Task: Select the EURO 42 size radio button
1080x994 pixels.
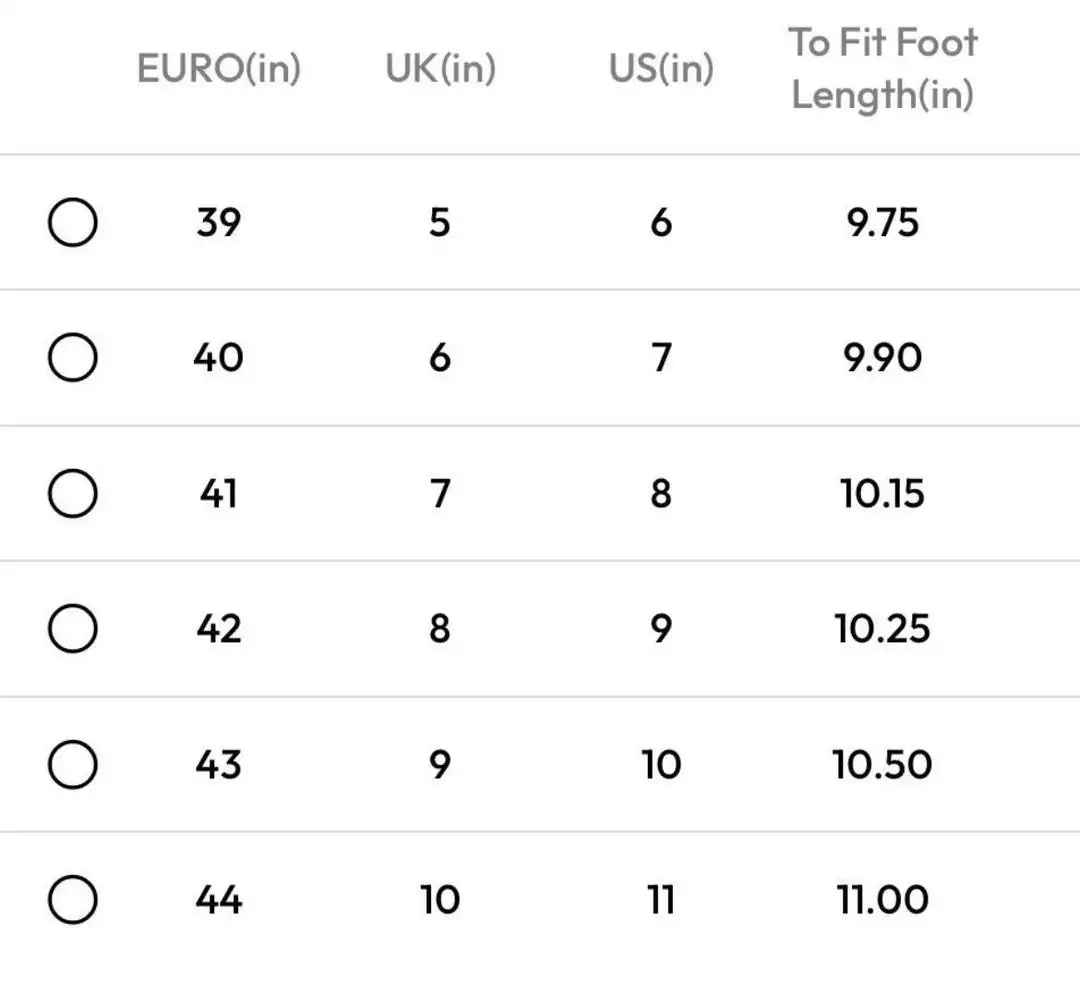Action: [72, 629]
